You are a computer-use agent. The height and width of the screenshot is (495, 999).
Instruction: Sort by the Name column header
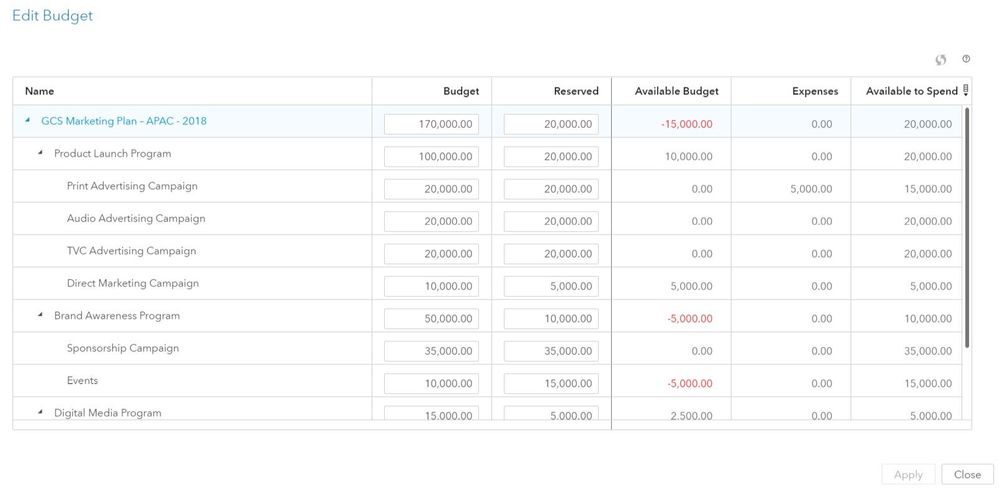(x=40, y=91)
